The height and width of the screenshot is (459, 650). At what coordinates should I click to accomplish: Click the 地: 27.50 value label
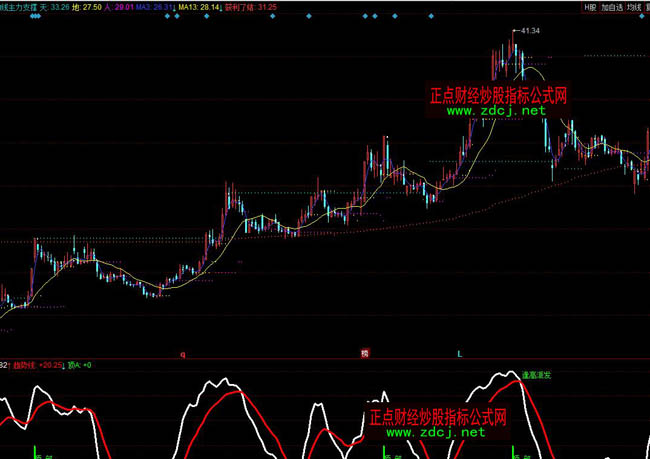pos(92,6)
